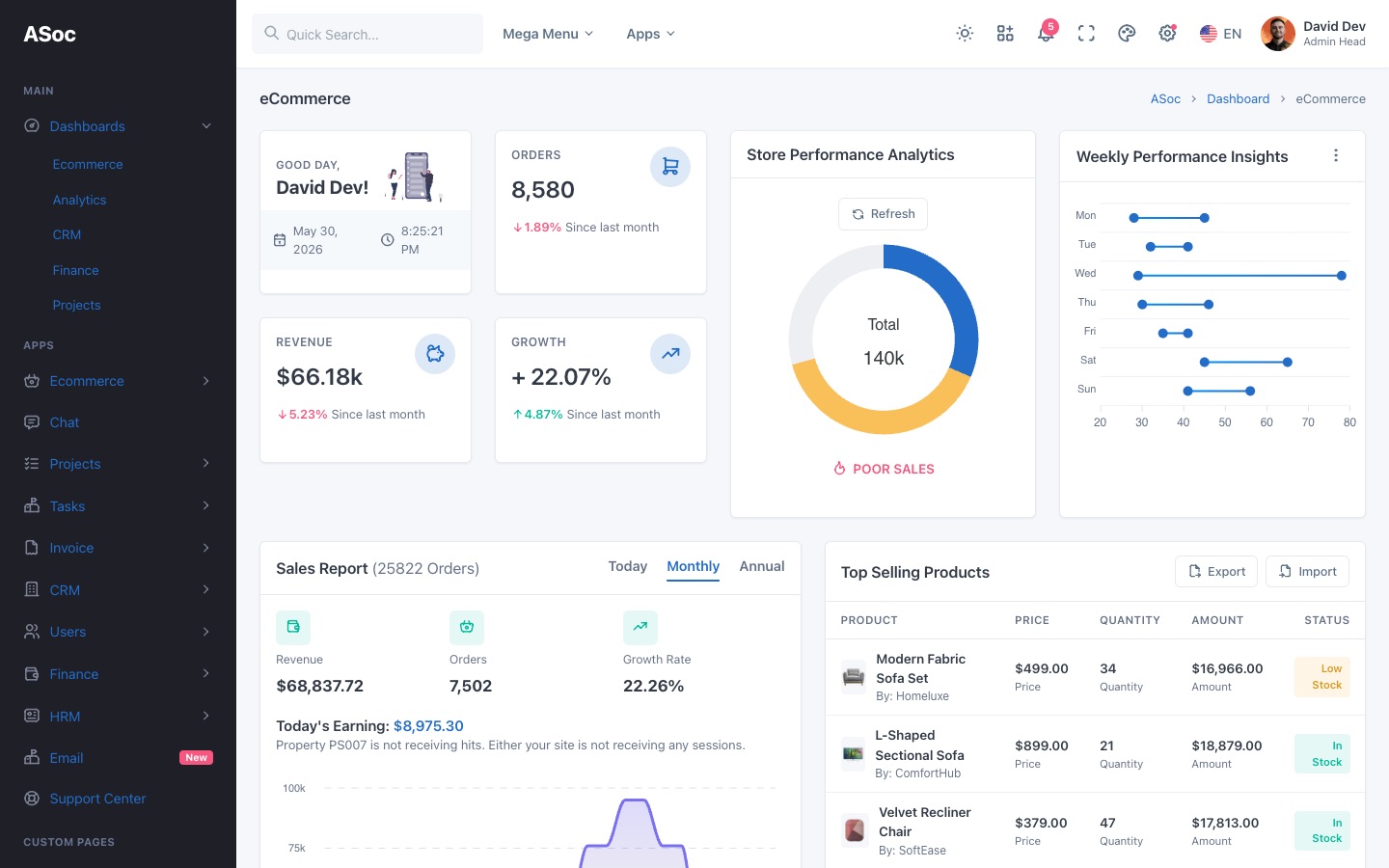Click the Growth Rate chart icon
Viewport: 1389px width, 868px height.
pos(640,627)
